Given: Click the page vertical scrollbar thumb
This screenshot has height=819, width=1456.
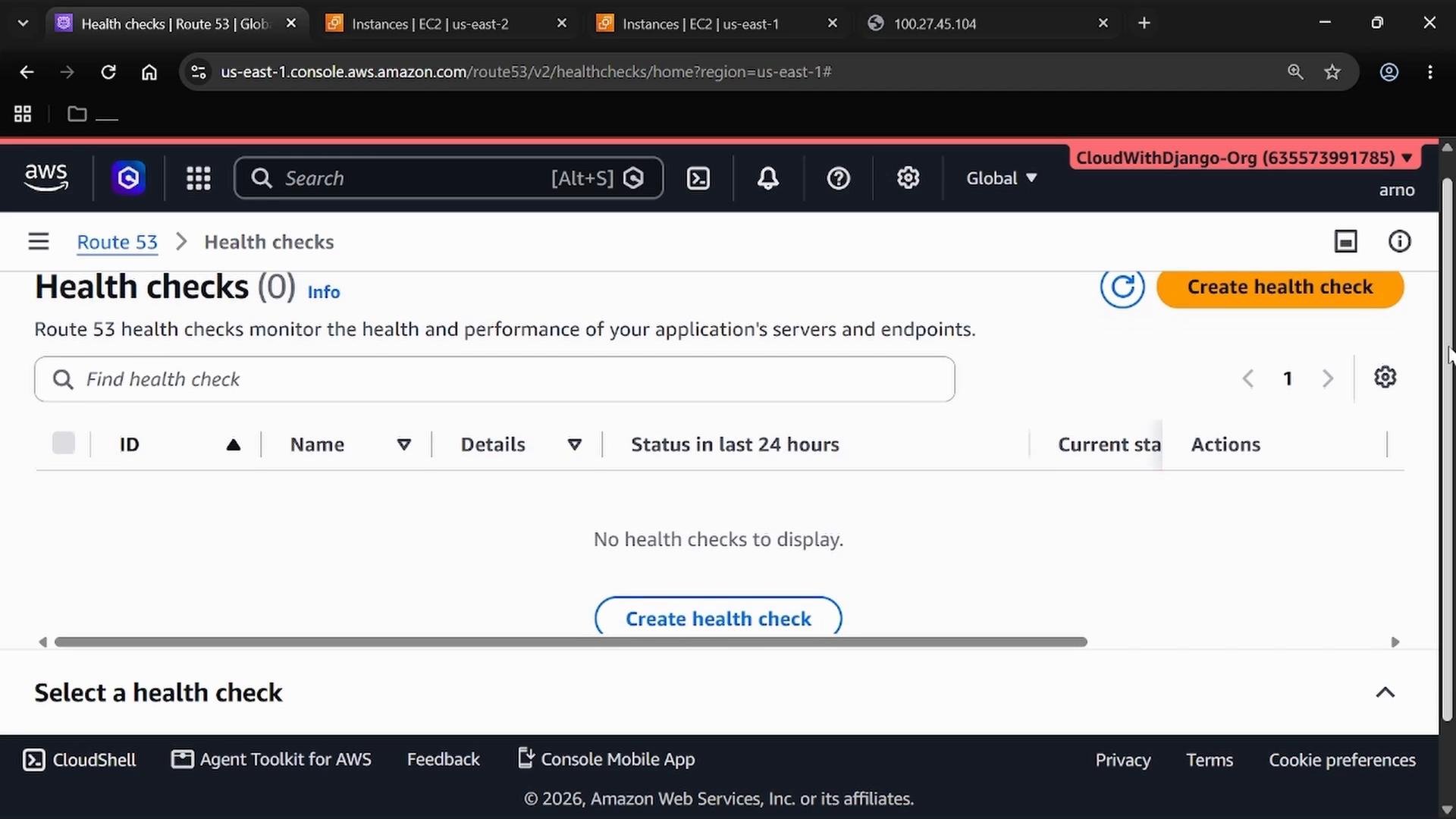Looking at the screenshot, I should (x=1447, y=449).
